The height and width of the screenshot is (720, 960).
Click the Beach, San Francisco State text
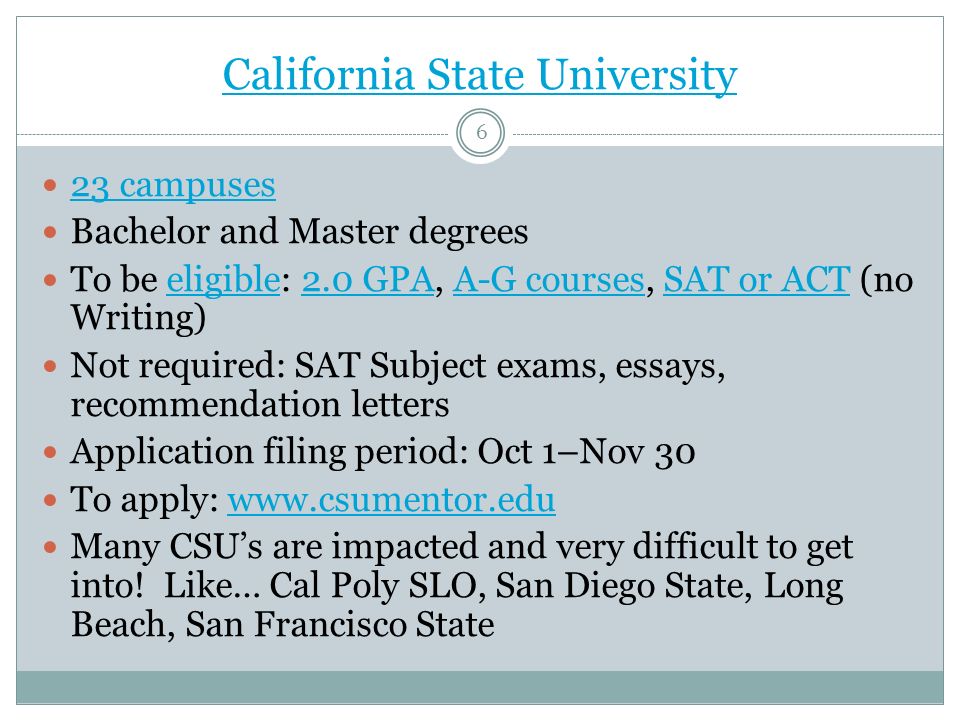pyautogui.click(x=282, y=625)
